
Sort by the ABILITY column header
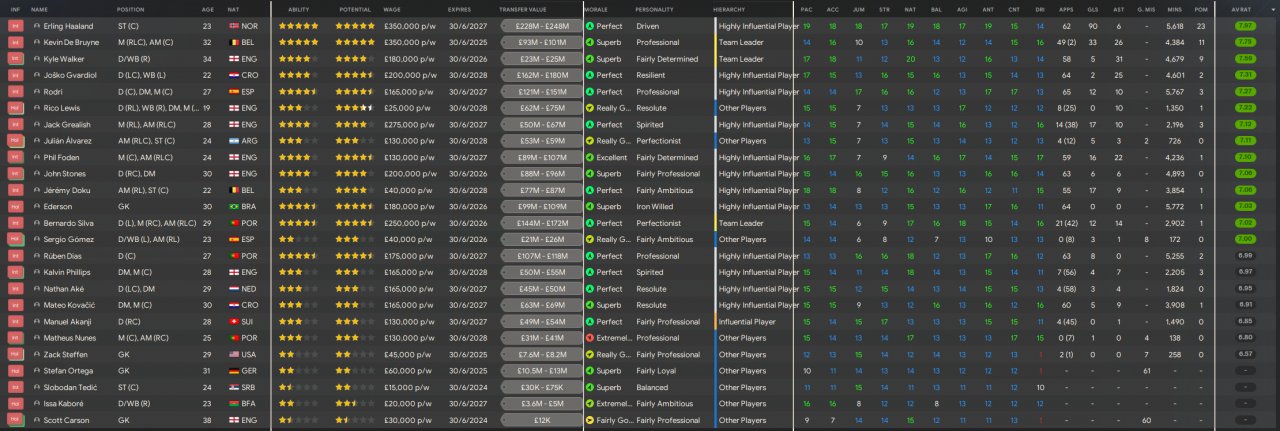298,8
